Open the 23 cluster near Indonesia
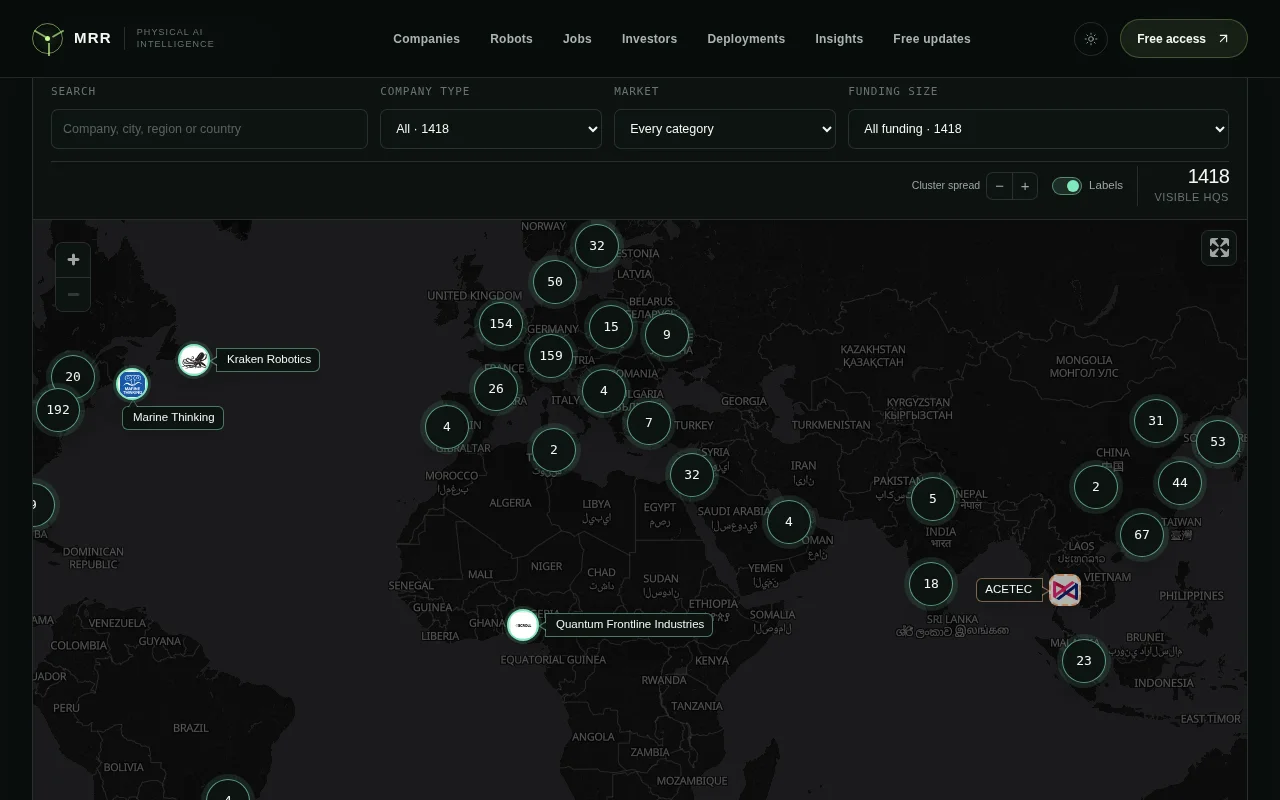This screenshot has width=1280, height=800. pos(1084,661)
